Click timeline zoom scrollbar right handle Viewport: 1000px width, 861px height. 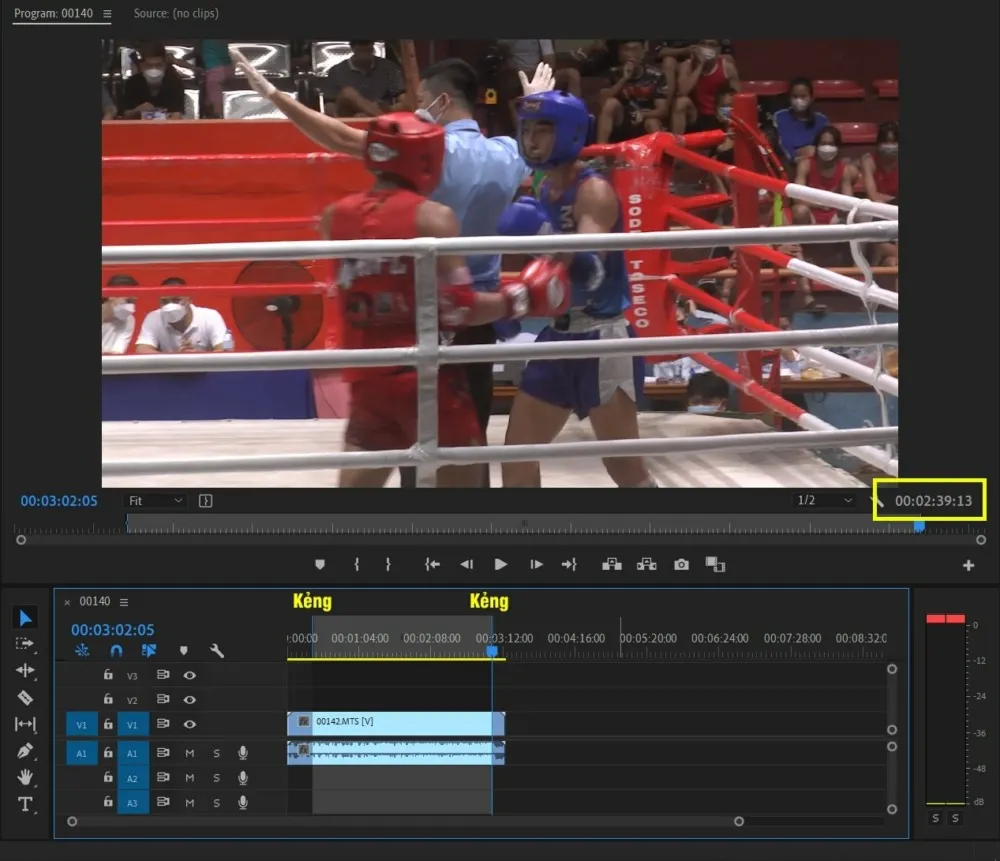739,821
